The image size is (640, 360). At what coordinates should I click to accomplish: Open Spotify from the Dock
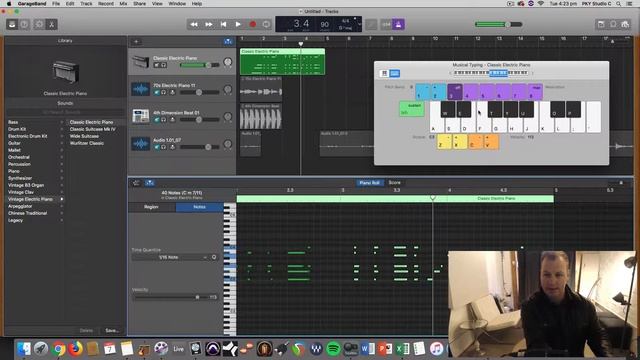pyautogui.click(x=333, y=349)
